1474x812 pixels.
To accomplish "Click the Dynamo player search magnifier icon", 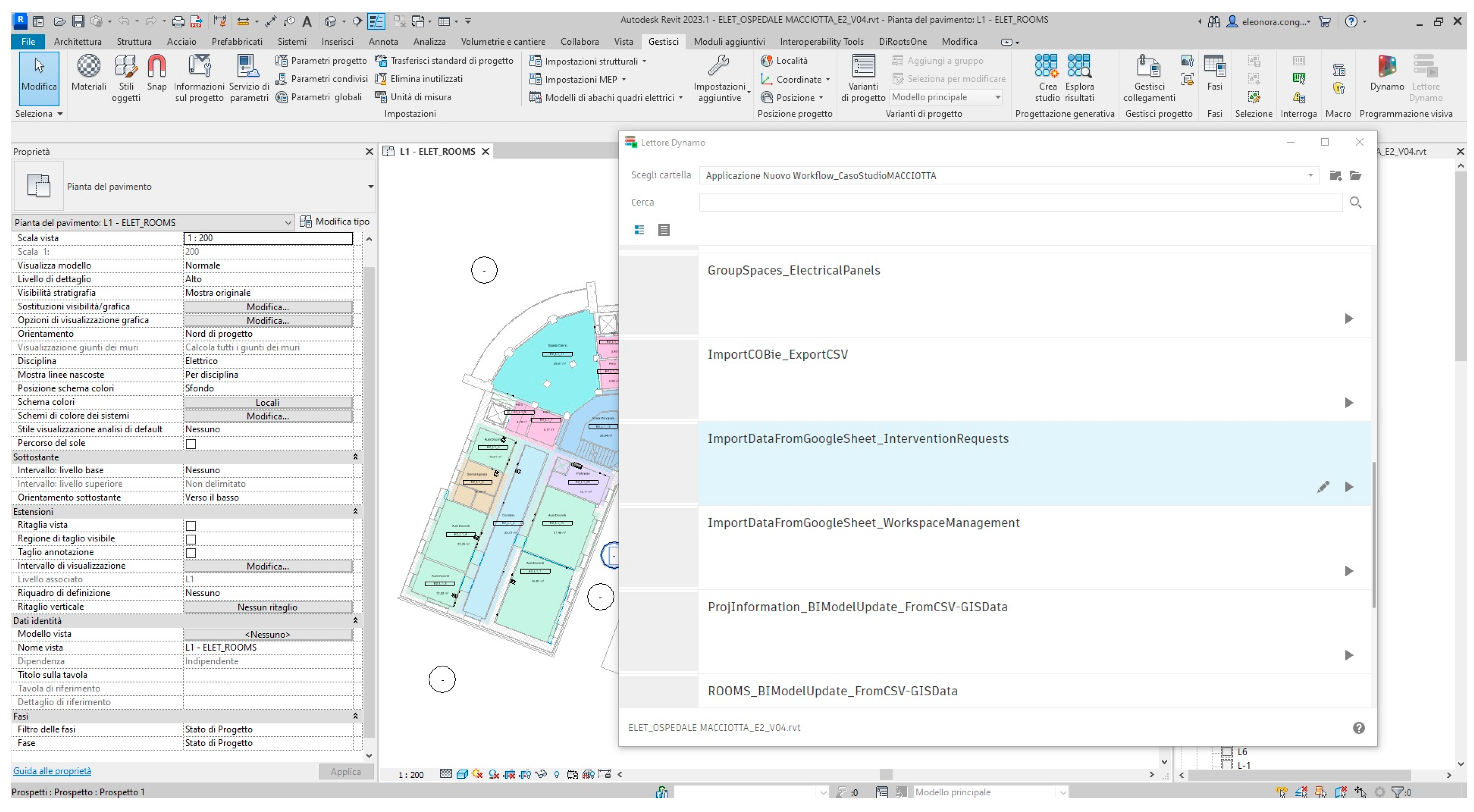I will pos(1355,202).
